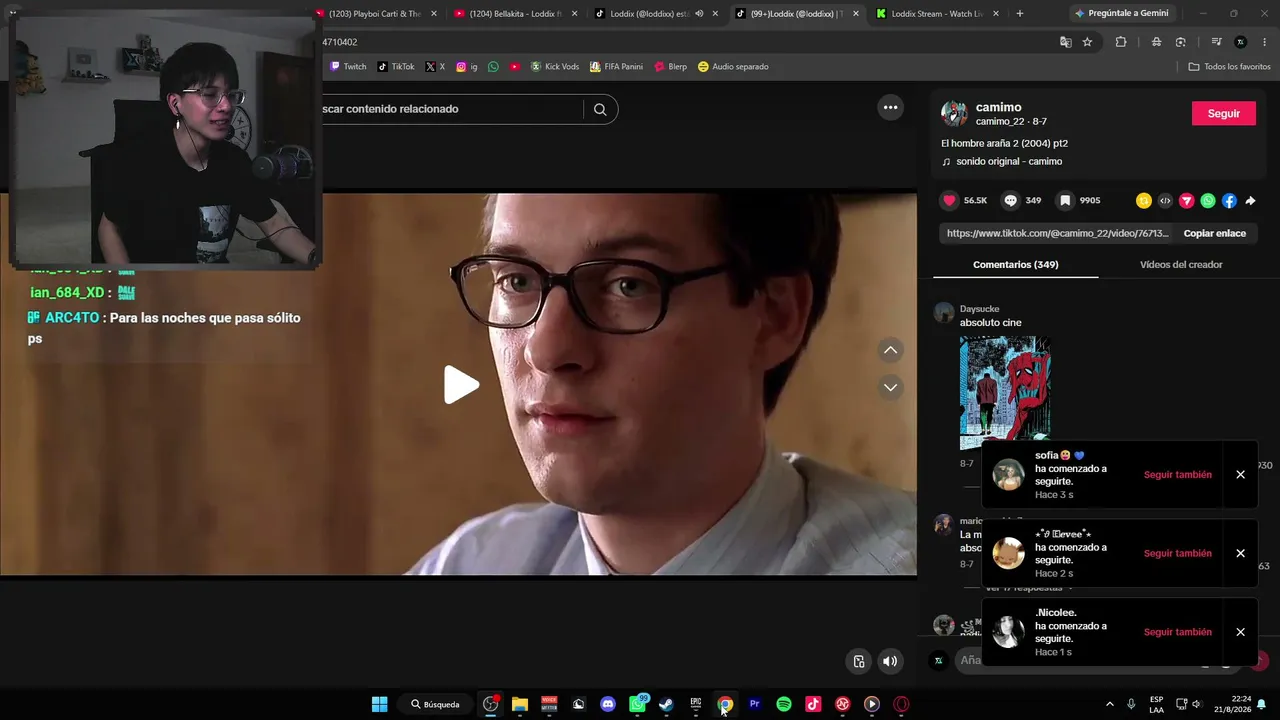The image size is (1280, 720).
Task: Share the video to Facebook
Action: pyautogui.click(x=1229, y=201)
